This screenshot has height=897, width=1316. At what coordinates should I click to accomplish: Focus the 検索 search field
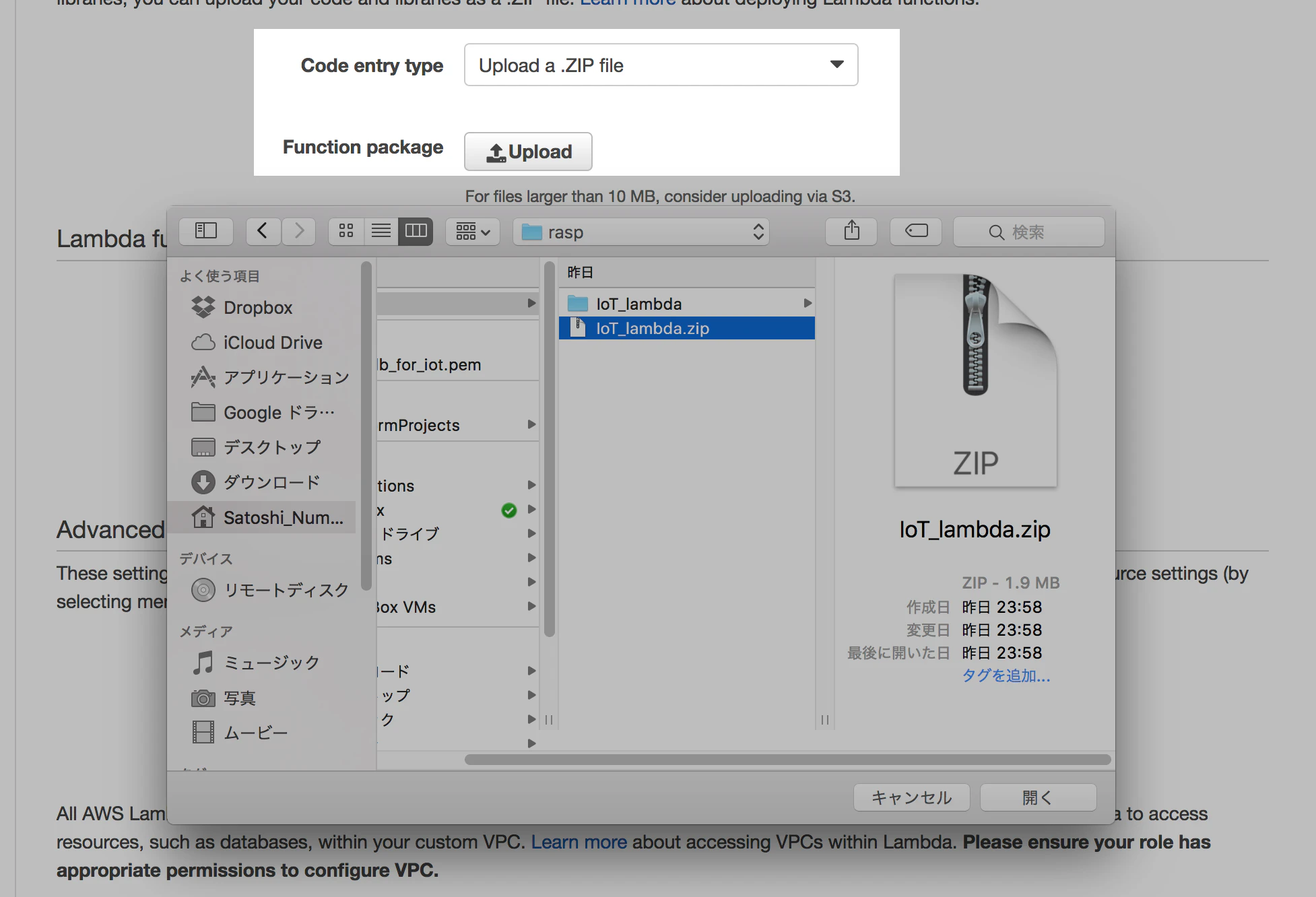pyautogui.click(x=1029, y=232)
